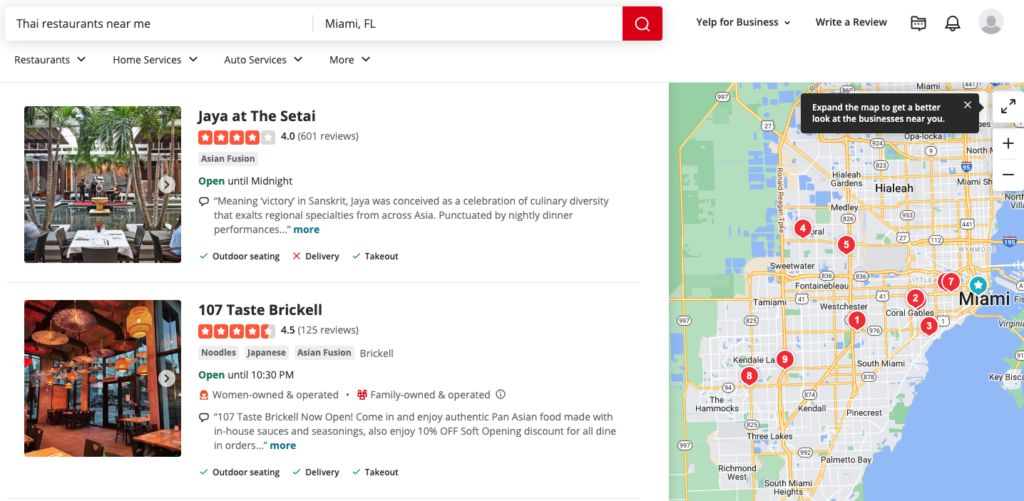Open the Auto Services dropdown menu
This screenshot has height=501, width=1024.
[264, 59]
